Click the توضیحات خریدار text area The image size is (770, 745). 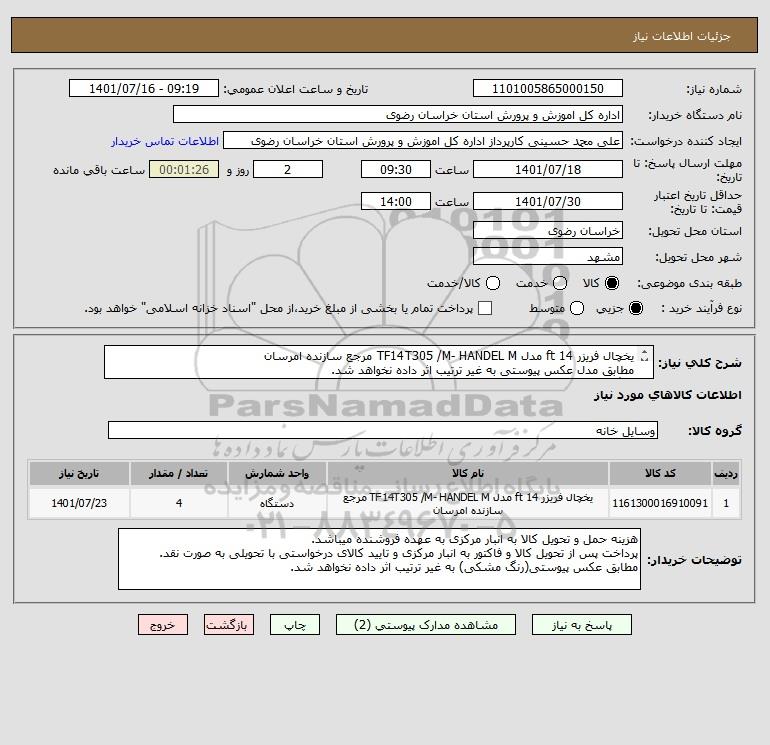pos(379,559)
